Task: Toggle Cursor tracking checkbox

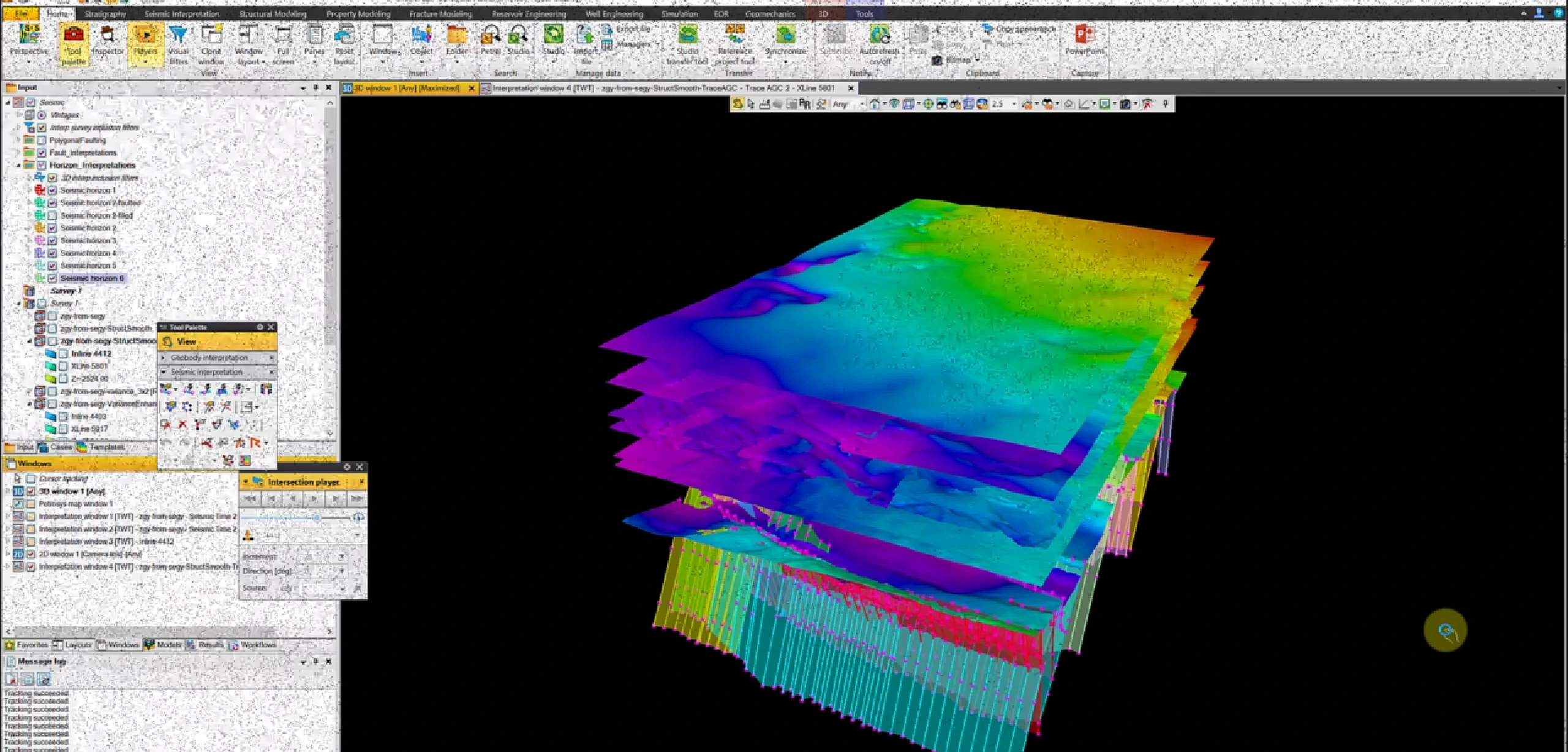Action: coord(31,479)
